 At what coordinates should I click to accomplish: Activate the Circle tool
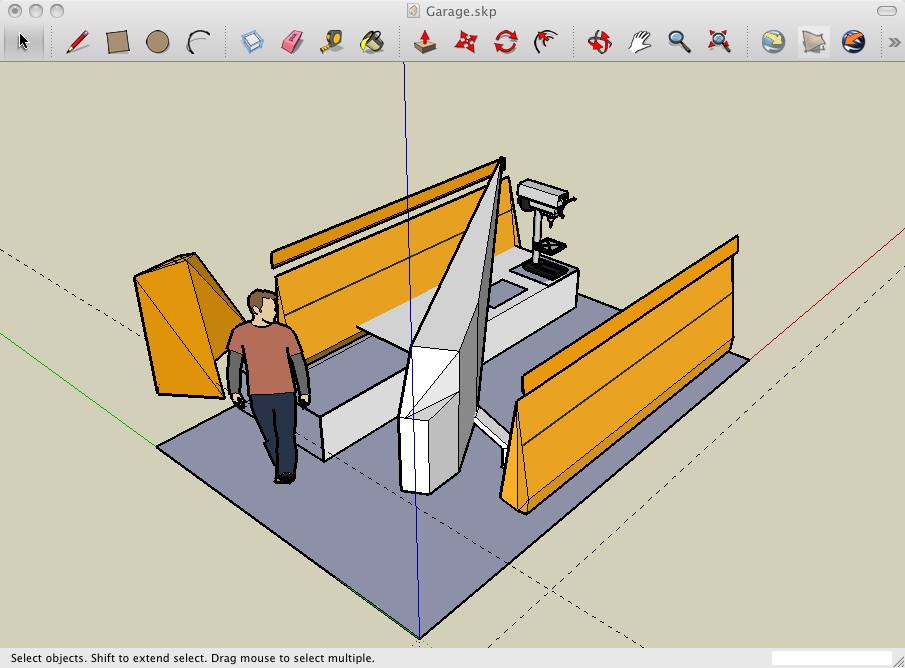point(157,42)
